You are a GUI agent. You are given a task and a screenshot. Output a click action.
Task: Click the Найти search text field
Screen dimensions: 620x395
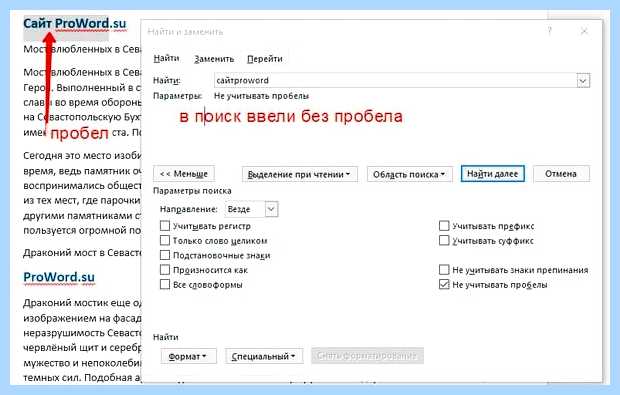pyautogui.click(x=395, y=81)
